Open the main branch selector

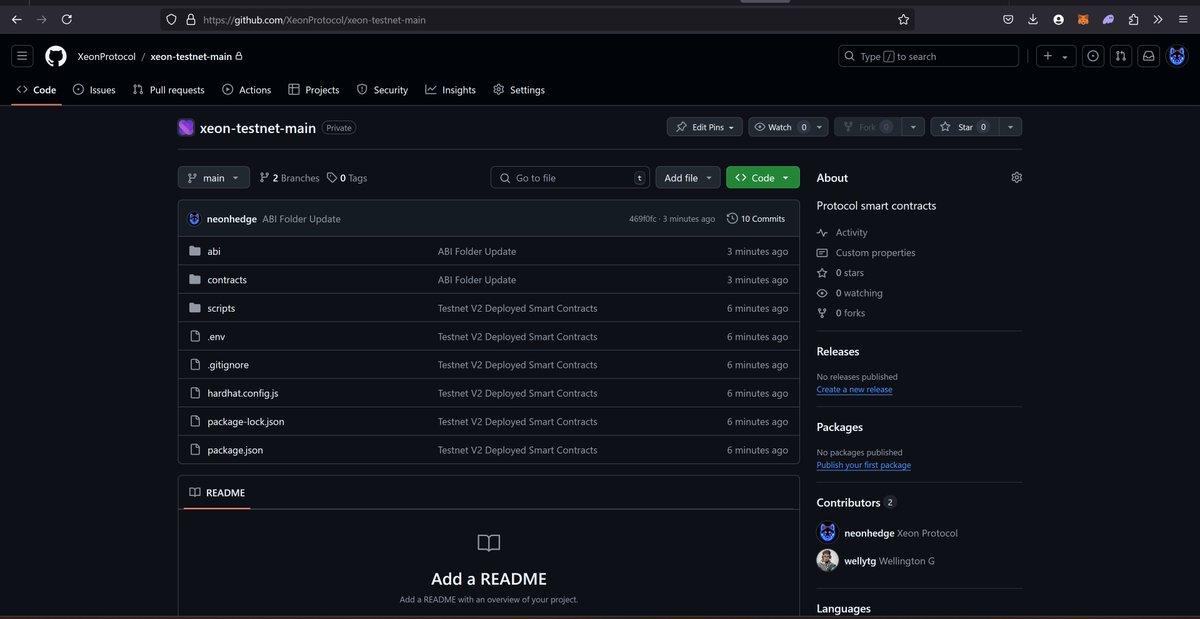[214, 178]
